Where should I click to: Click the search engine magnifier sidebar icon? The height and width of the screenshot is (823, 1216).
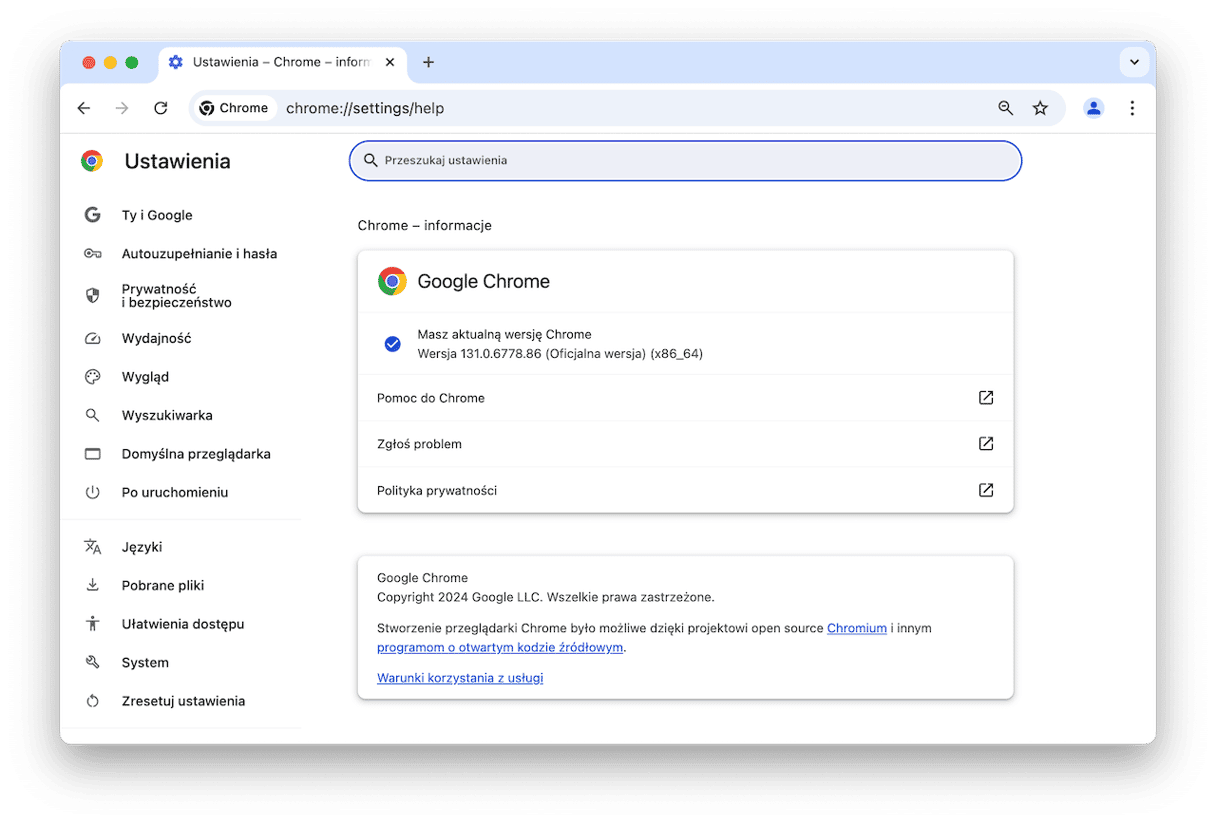pyautogui.click(x=93, y=415)
